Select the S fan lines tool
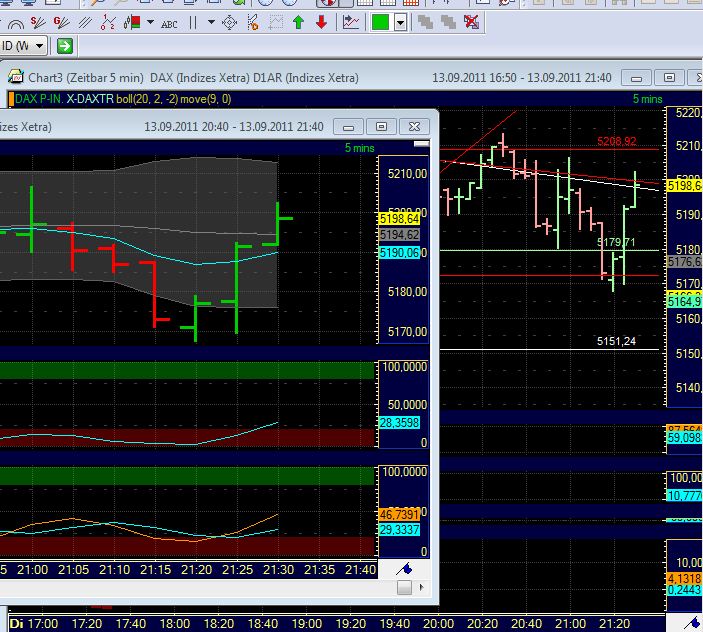Screen dimensions: 703x632 tap(38, 22)
